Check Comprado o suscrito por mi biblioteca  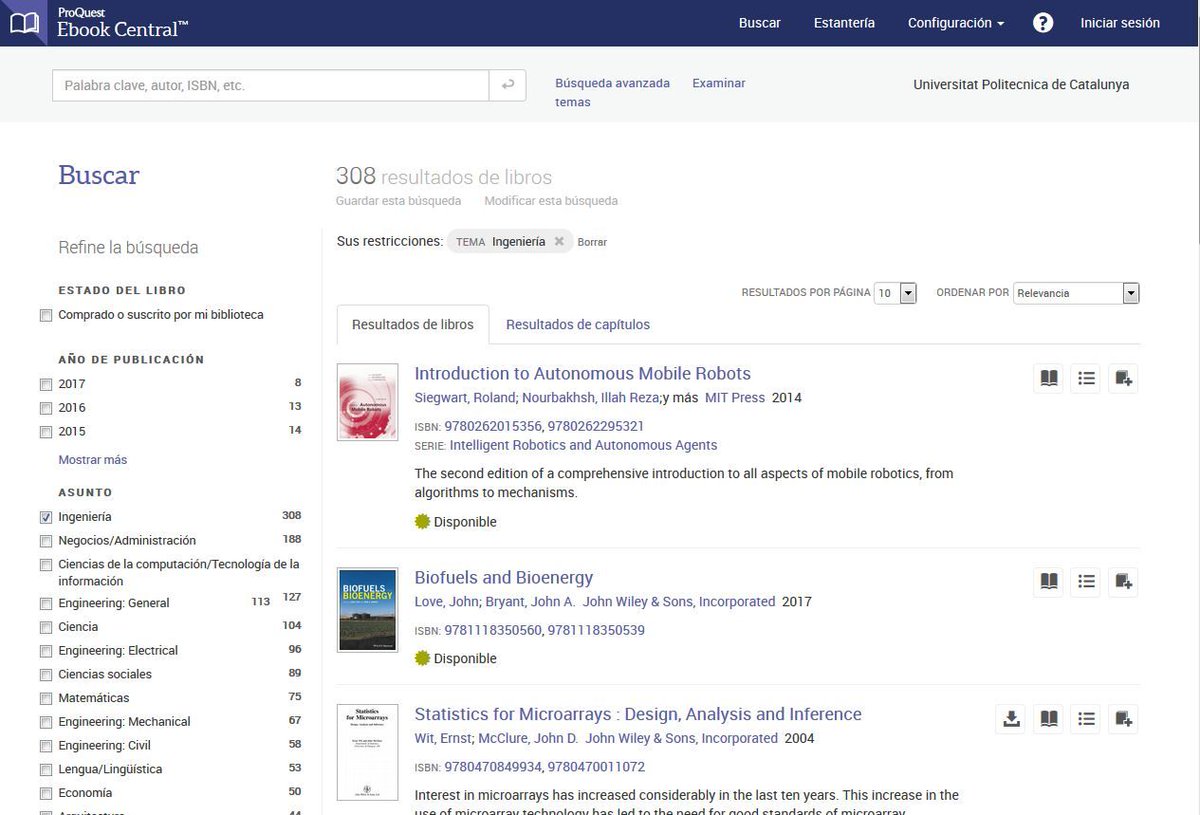pyautogui.click(x=45, y=315)
